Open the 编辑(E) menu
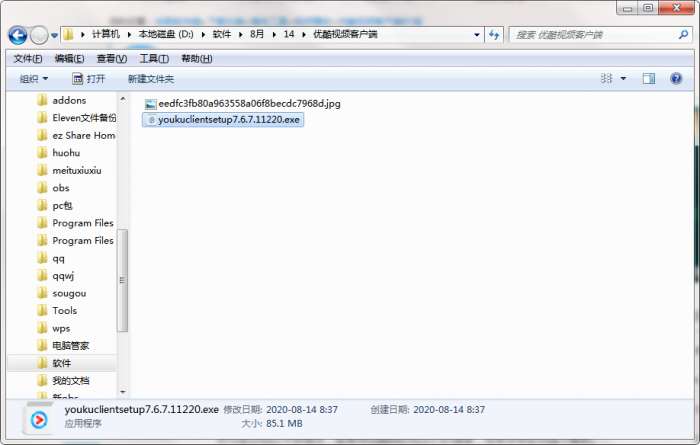This screenshot has height=445, width=700. click(69, 58)
